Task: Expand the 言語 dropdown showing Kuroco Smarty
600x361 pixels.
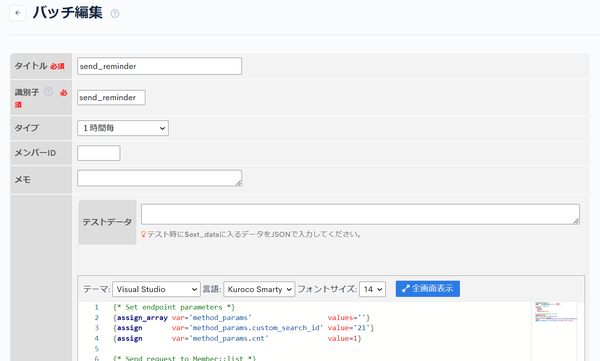Action: (259, 289)
